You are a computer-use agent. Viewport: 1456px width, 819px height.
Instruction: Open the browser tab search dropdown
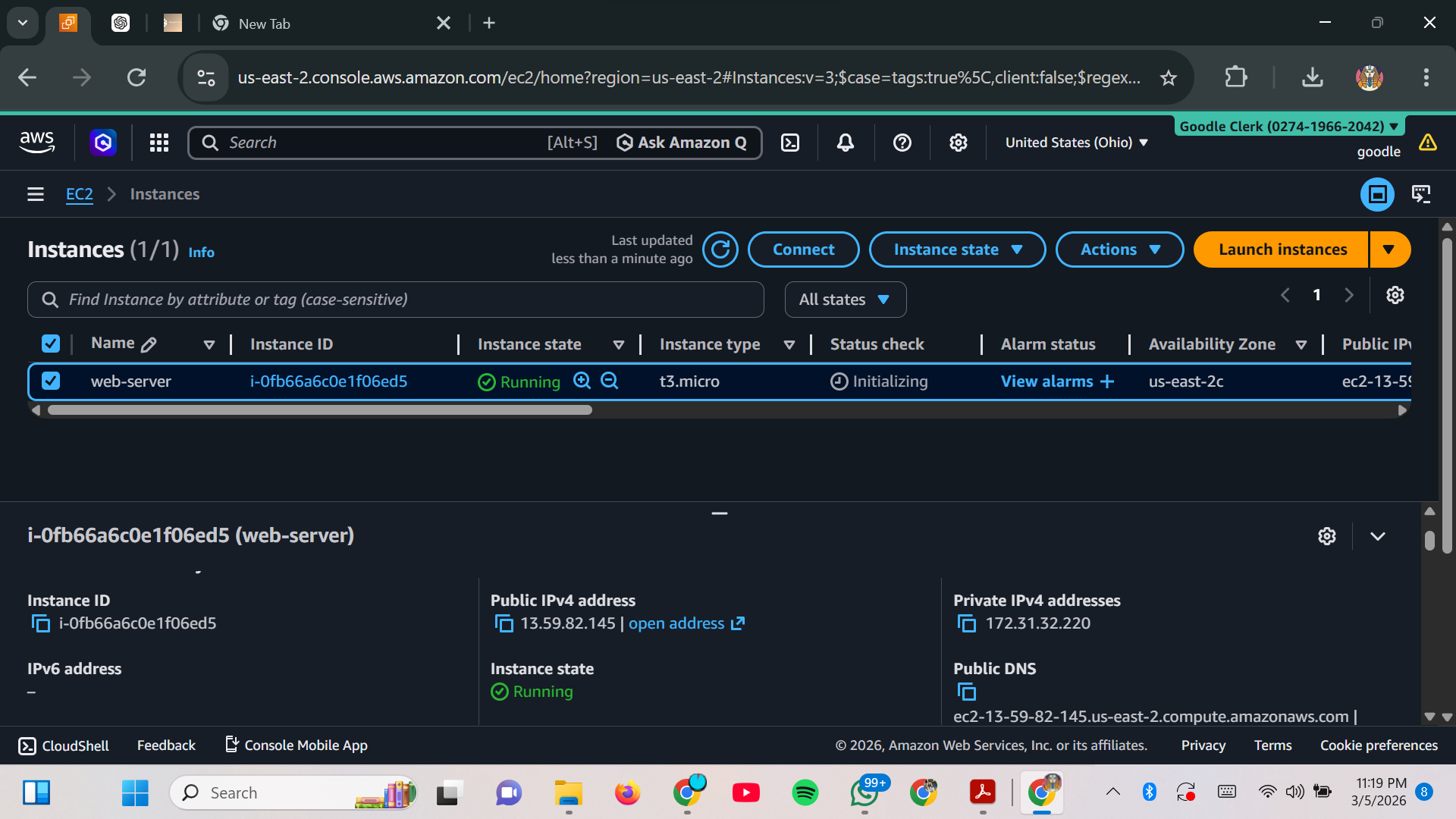tap(23, 23)
